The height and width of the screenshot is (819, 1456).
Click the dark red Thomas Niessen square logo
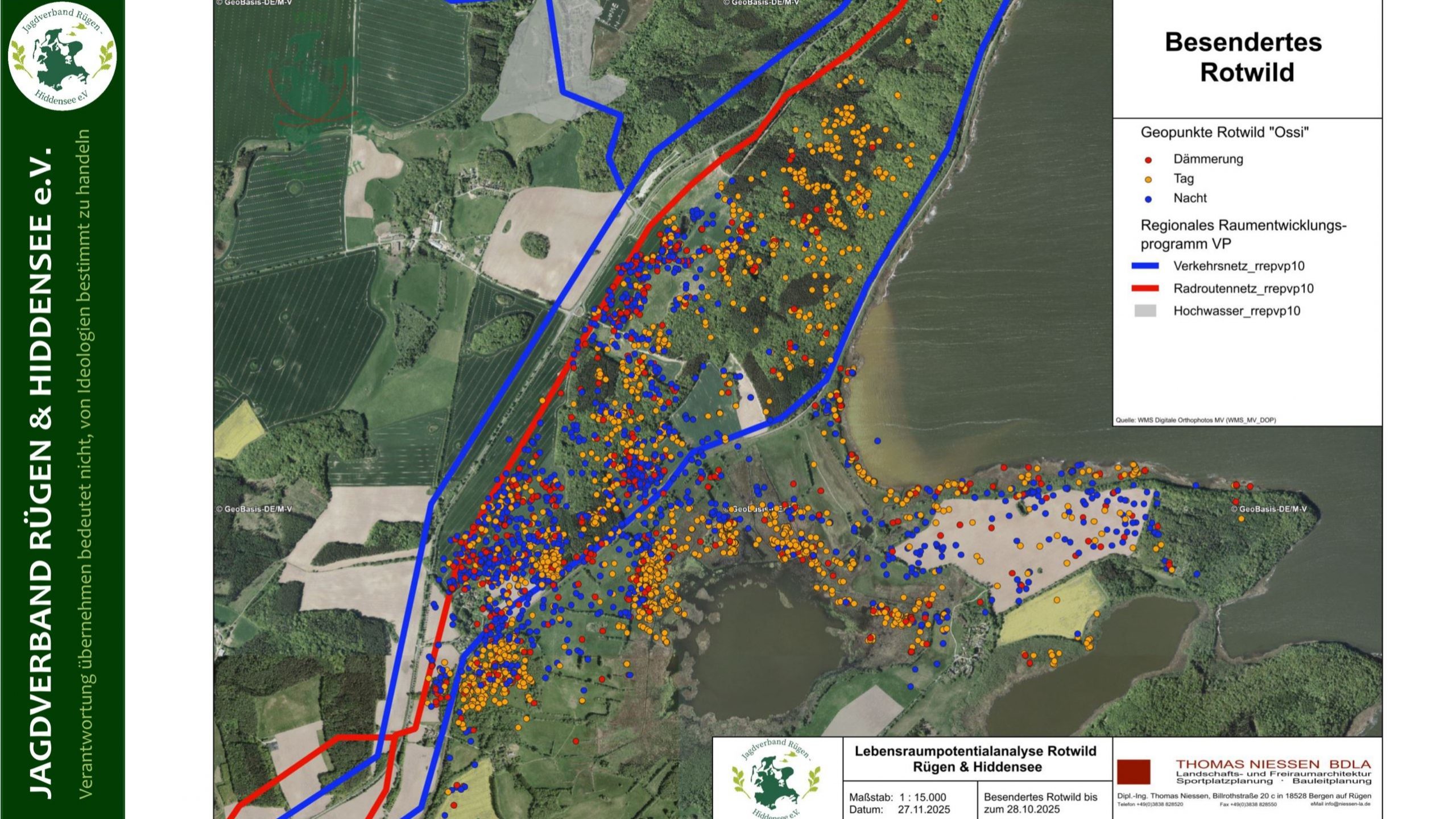(1134, 772)
